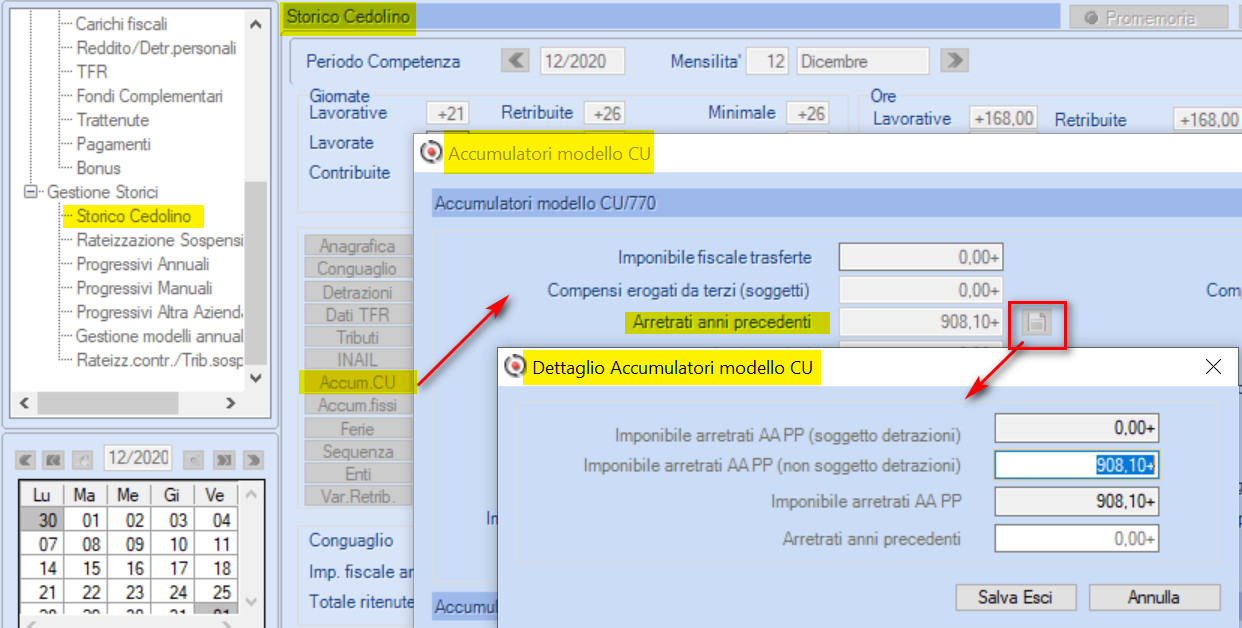
Task: Close the Dettaglio Accumulatori modello CU dialog
Action: tap(1213, 367)
